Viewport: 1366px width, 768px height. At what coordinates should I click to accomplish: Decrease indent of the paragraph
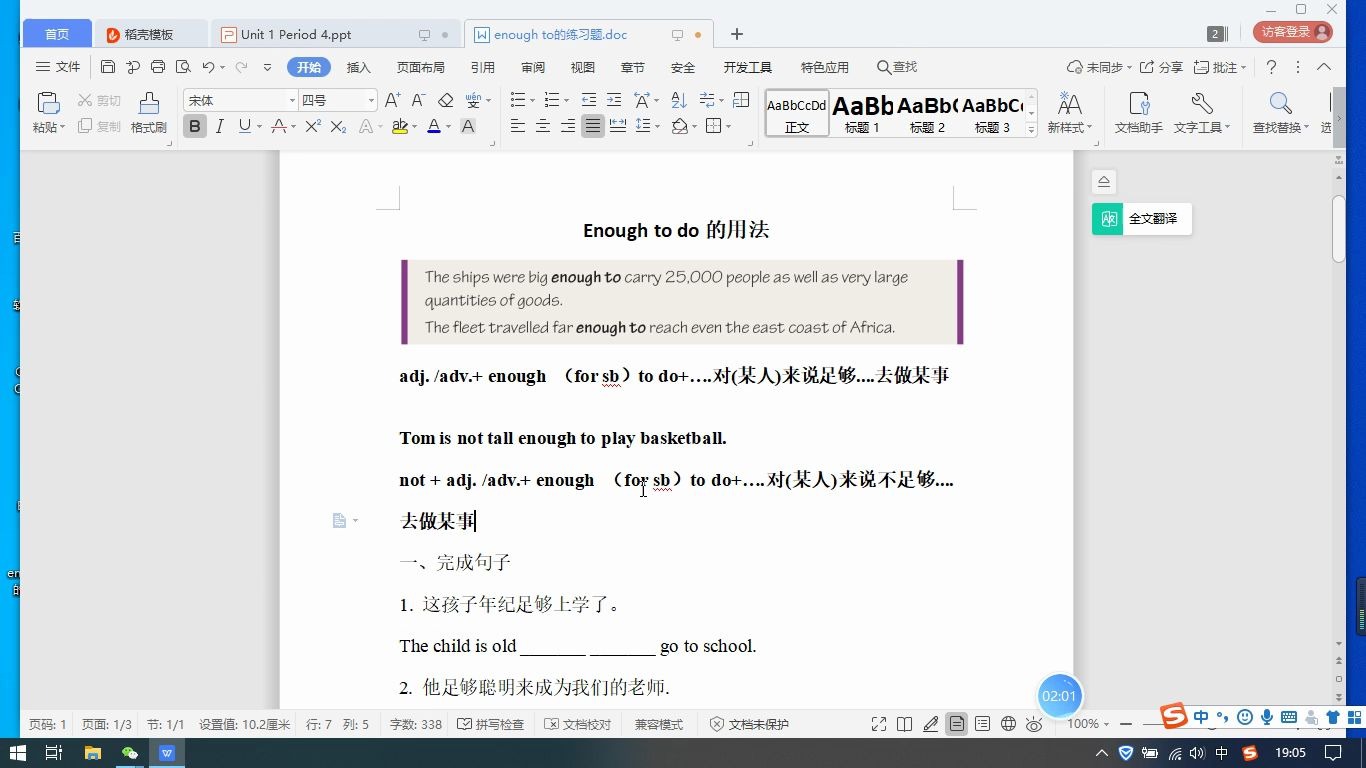point(589,100)
